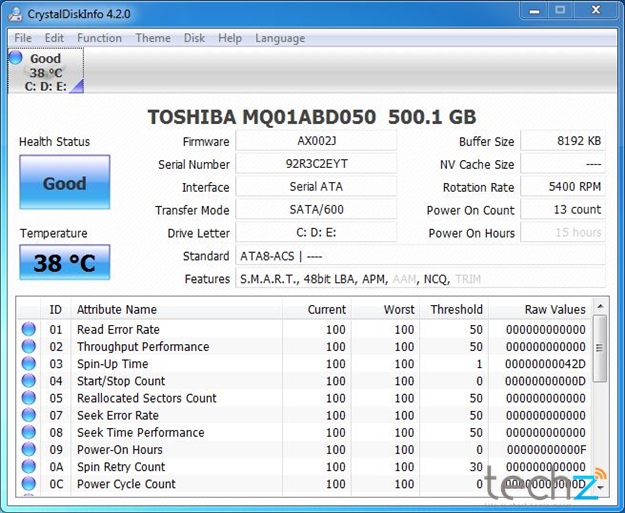Open the Edit menu

tap(54, 38)
